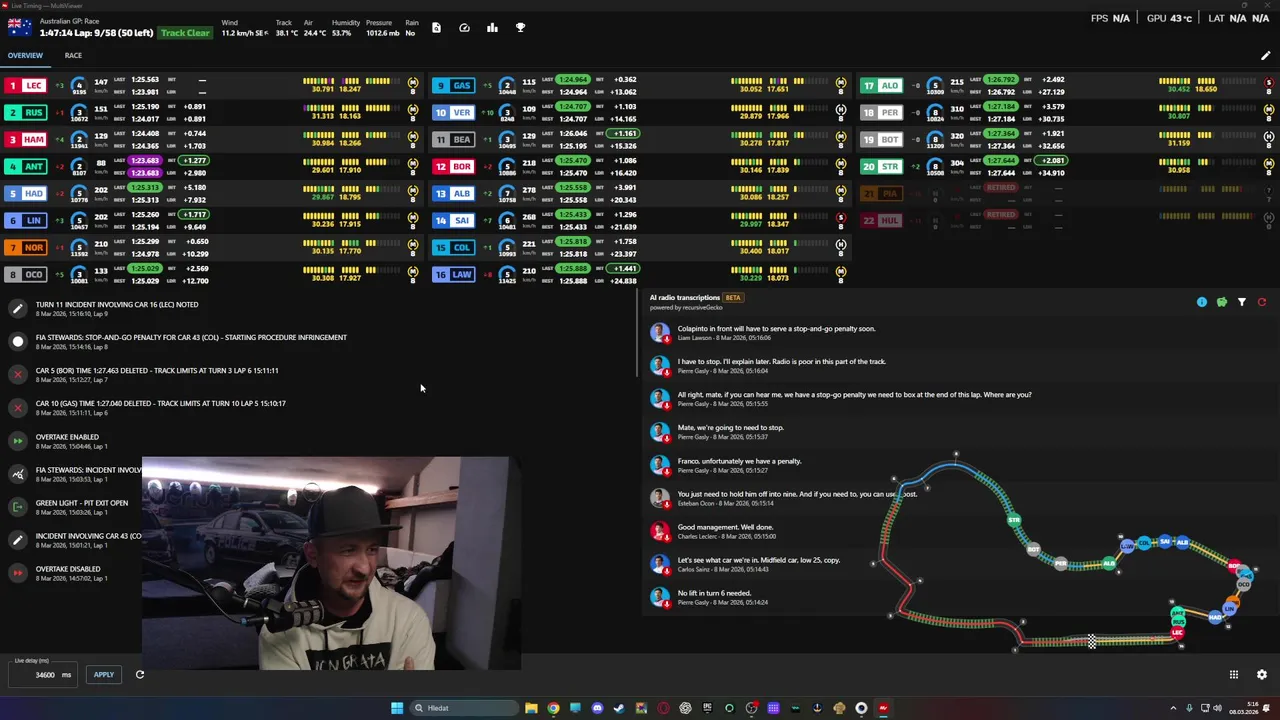Click the reload icon next to APPLY
The width and height of the screenshot is (1280, 720).
(x=140, y=674)
